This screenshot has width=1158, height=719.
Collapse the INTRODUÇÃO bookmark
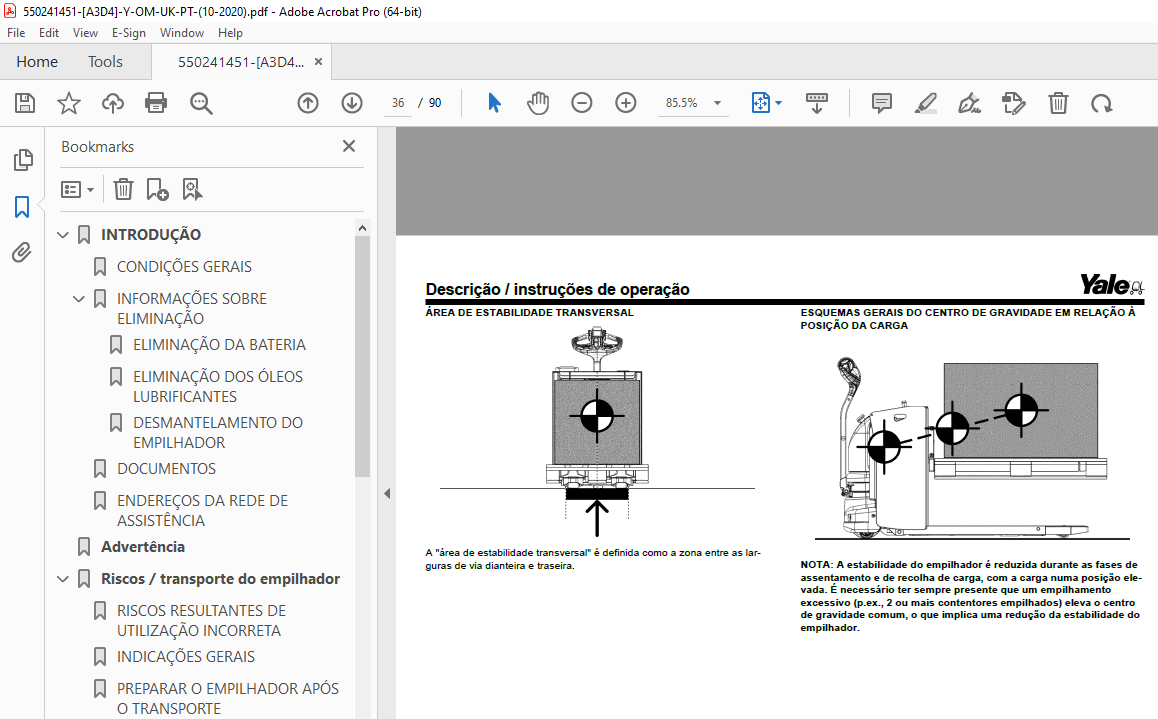coord(63,235)
